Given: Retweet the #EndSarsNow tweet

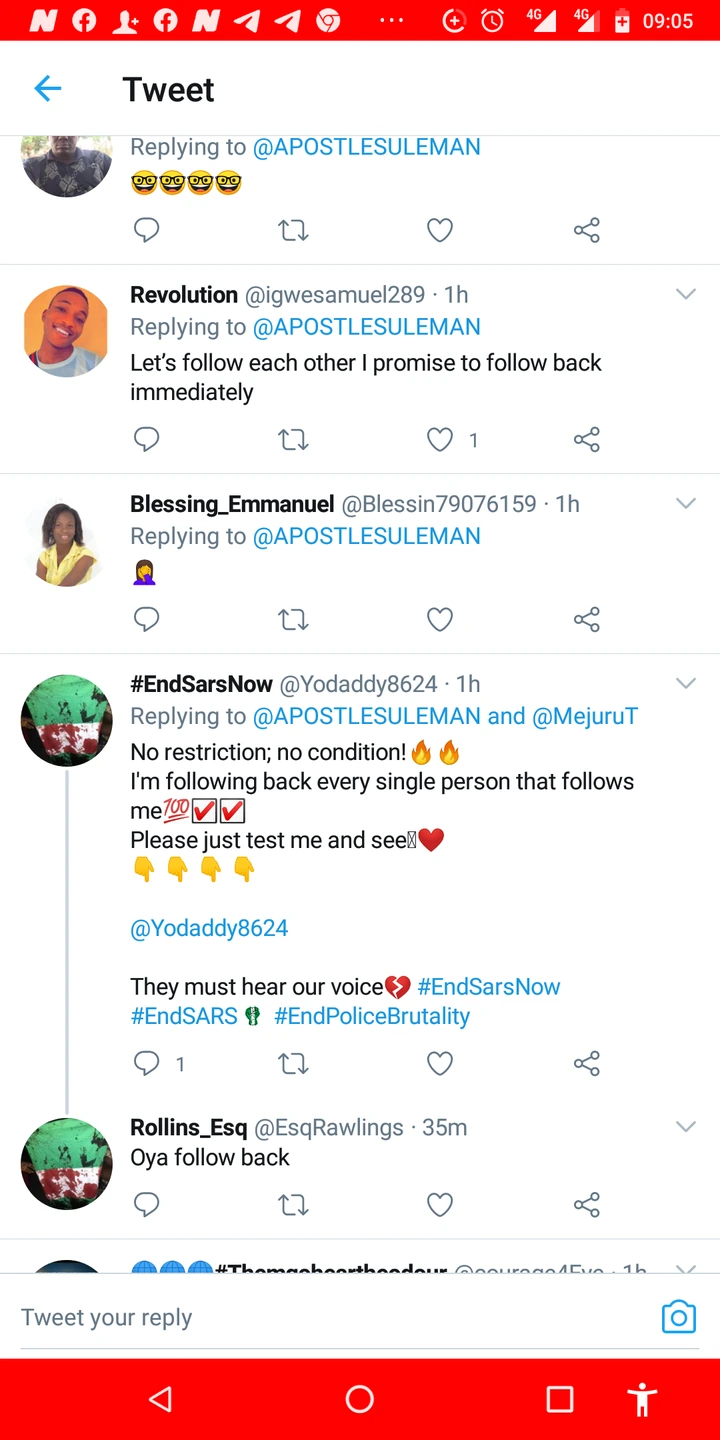Looking at the screenshot, I should (293, 1063).
